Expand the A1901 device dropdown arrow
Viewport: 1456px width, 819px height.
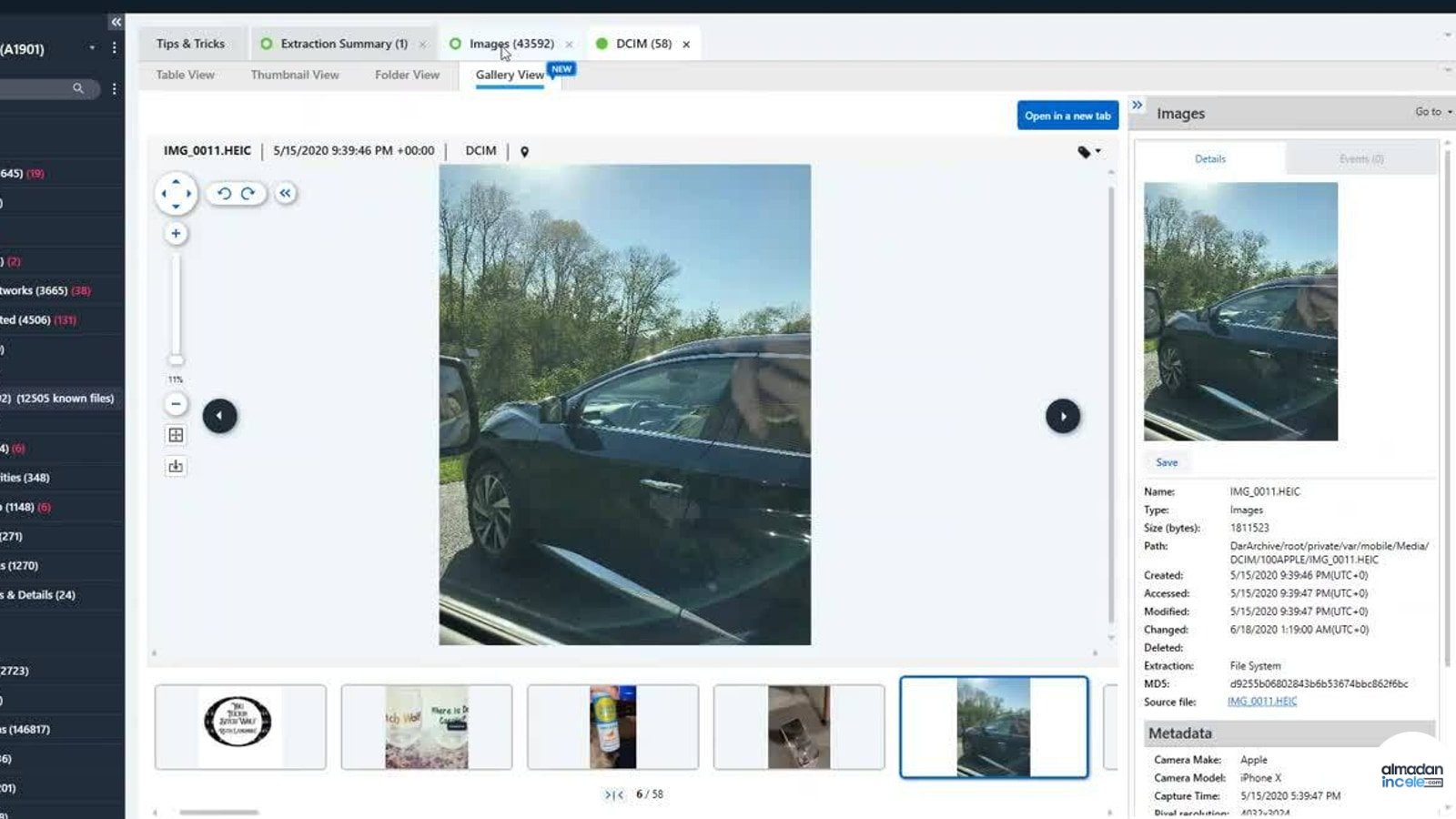pyautogui.click(x=92, y=47)
